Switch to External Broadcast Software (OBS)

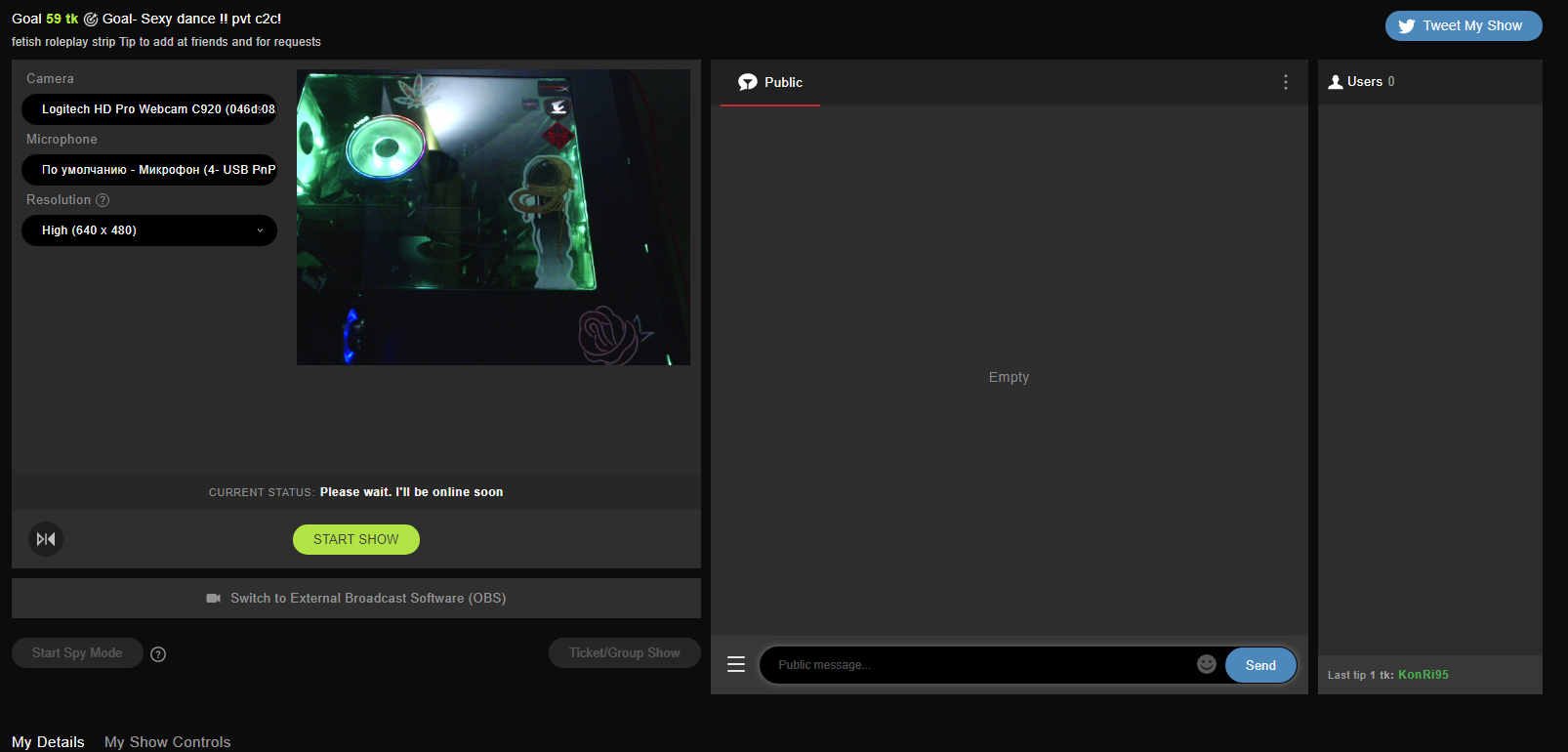[x=356, y=598]
